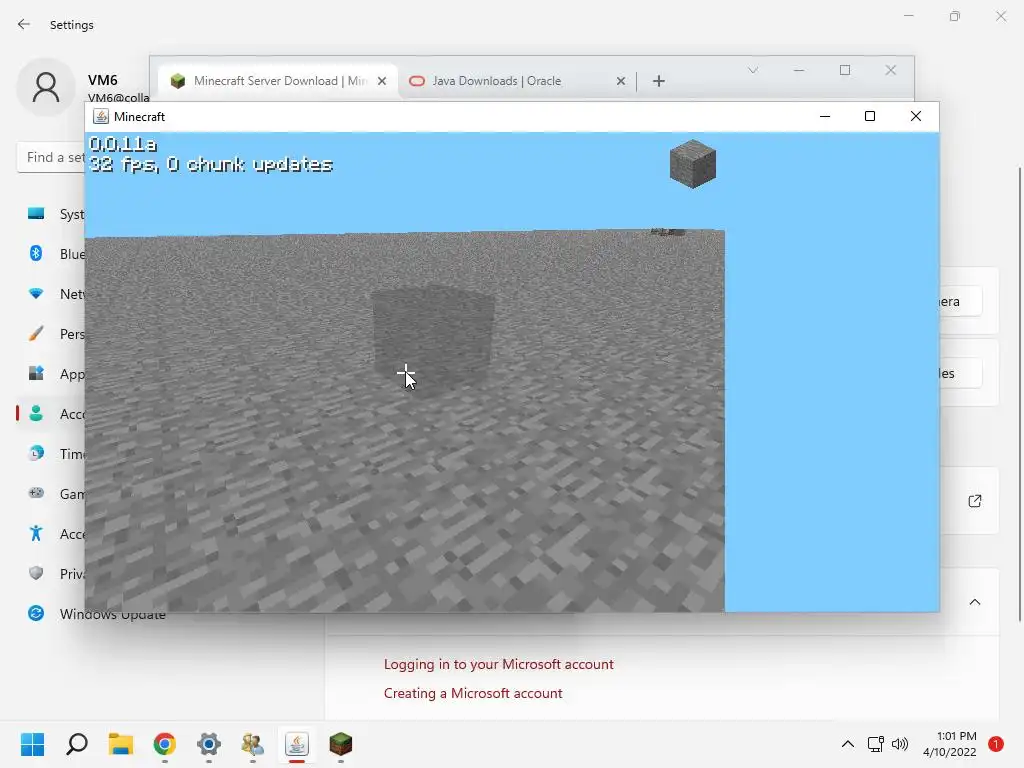
Task: Open File Explorer from the taskbar
Action: (x=121, y=744)
